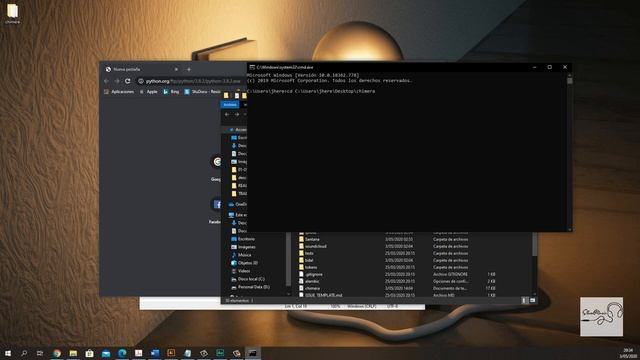The image size is (640, 360).
Task: Select Objetos 3D in Explorer navigation pane
Action: pyautogui.click(x=244, y=263)
